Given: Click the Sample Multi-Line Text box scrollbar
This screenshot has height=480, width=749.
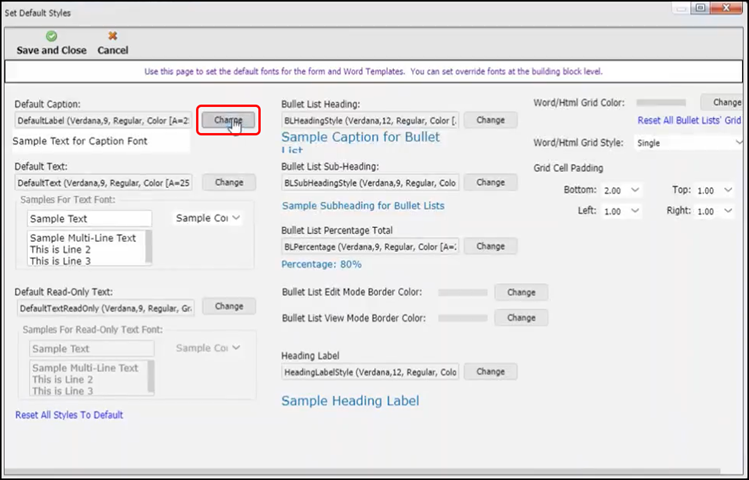Looking at the screenshot, I should (x=149, y=247).
